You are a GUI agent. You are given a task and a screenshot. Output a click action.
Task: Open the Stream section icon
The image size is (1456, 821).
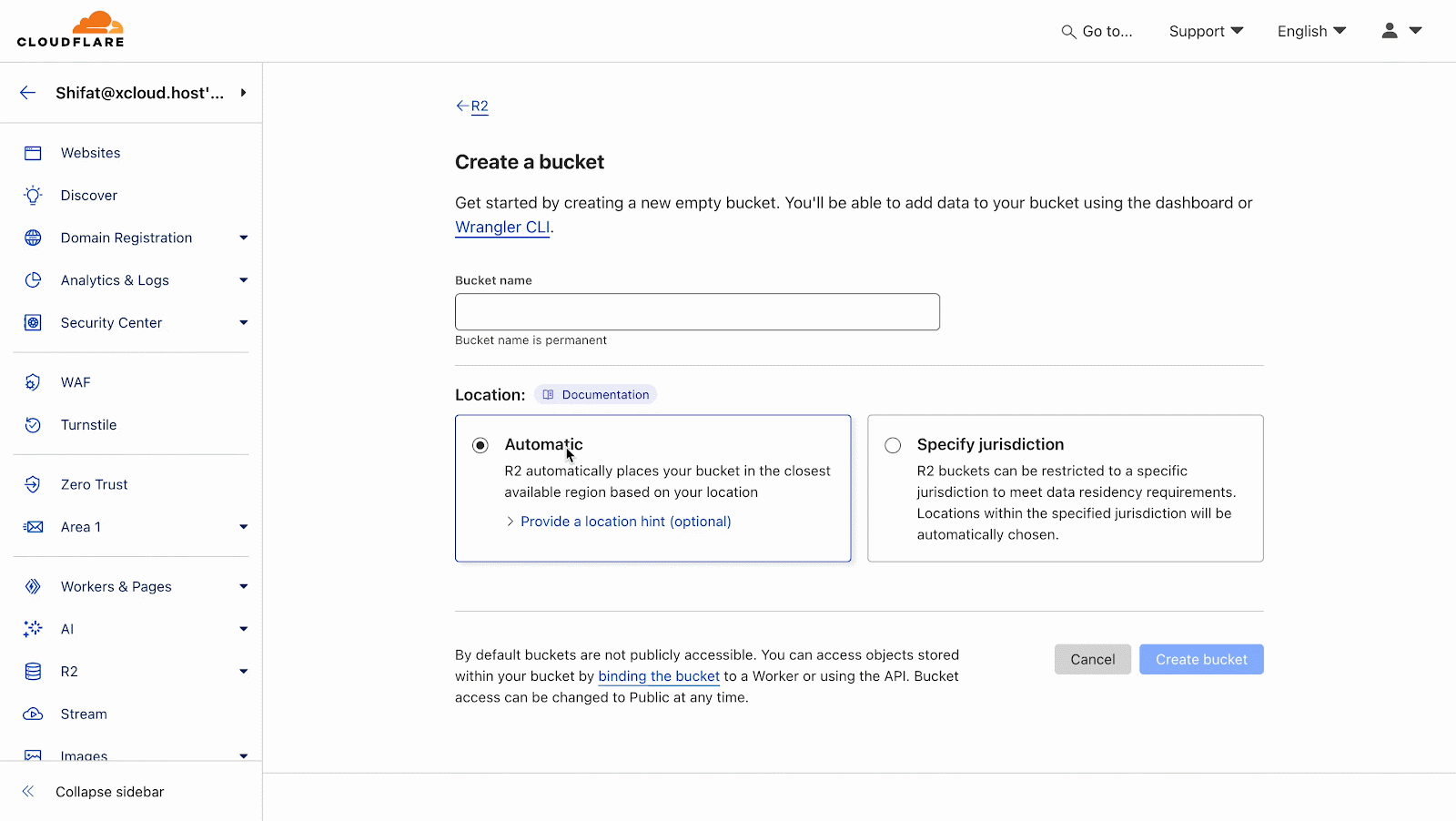[x=33, y=714]
